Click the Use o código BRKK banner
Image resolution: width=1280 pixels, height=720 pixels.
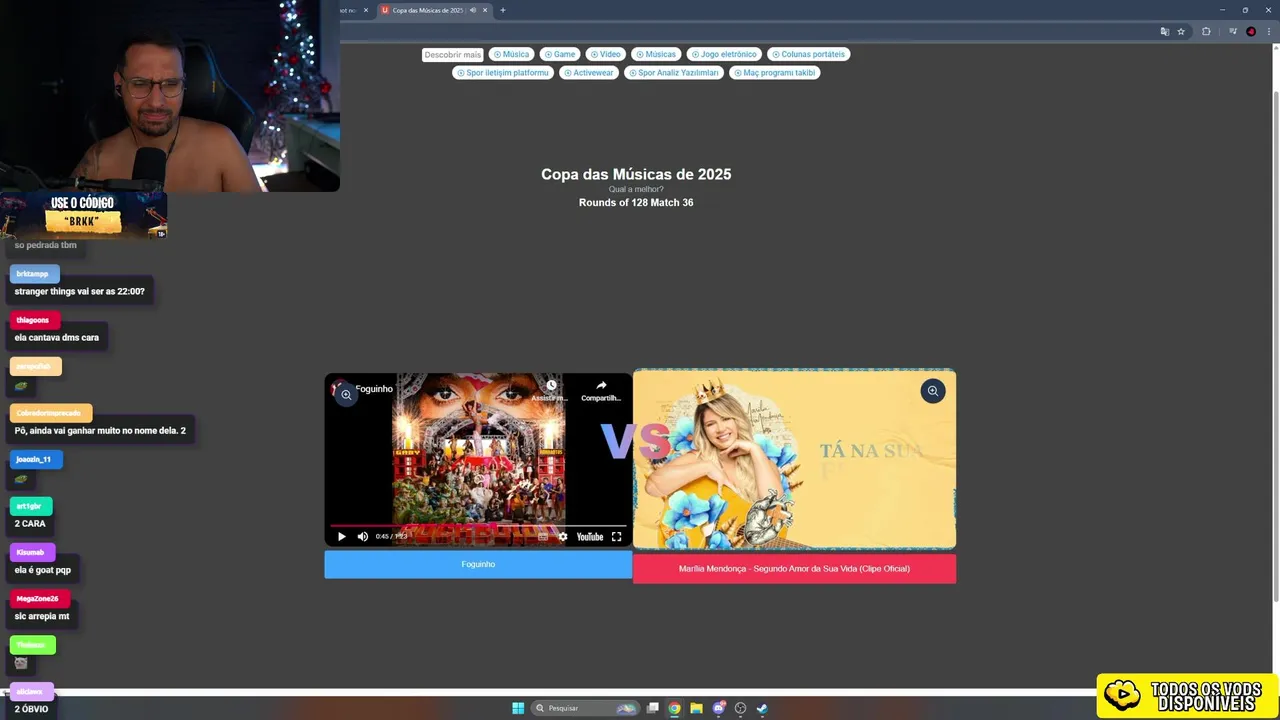(x=83, y=215)
